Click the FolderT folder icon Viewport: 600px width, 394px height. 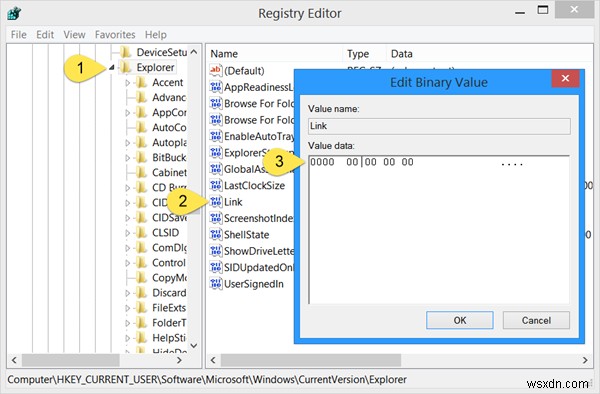[141, 323]
